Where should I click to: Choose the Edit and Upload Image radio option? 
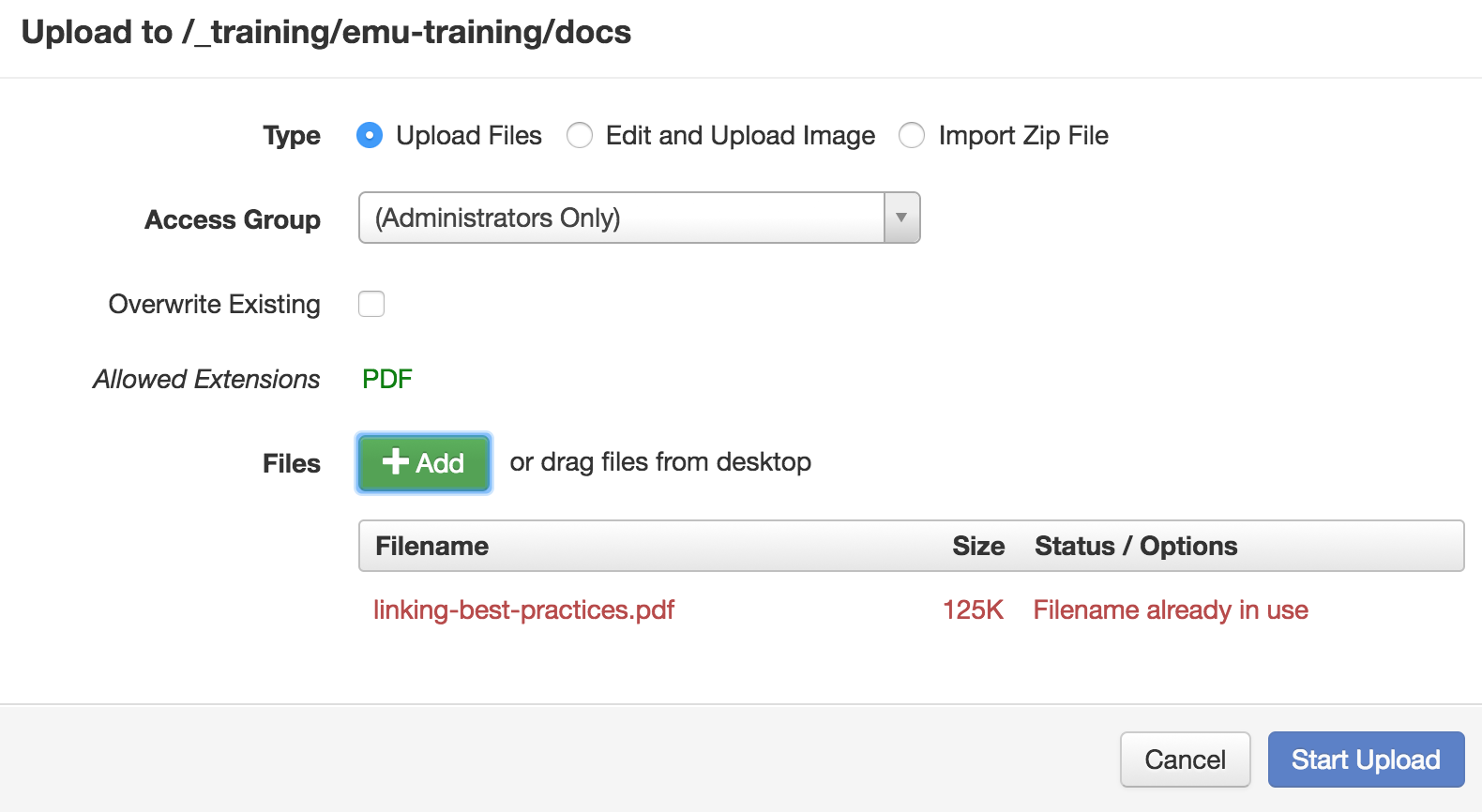click(x=580, y=136)
